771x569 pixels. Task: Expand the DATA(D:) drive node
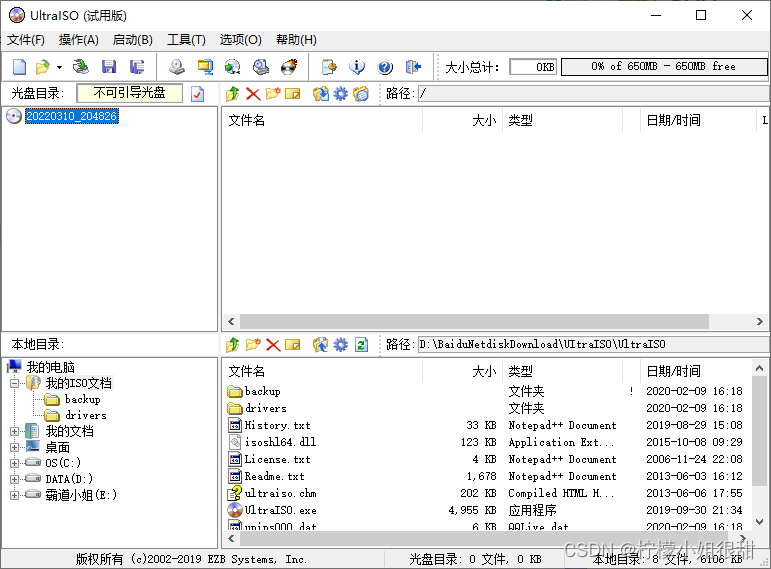tap(15, 479)
